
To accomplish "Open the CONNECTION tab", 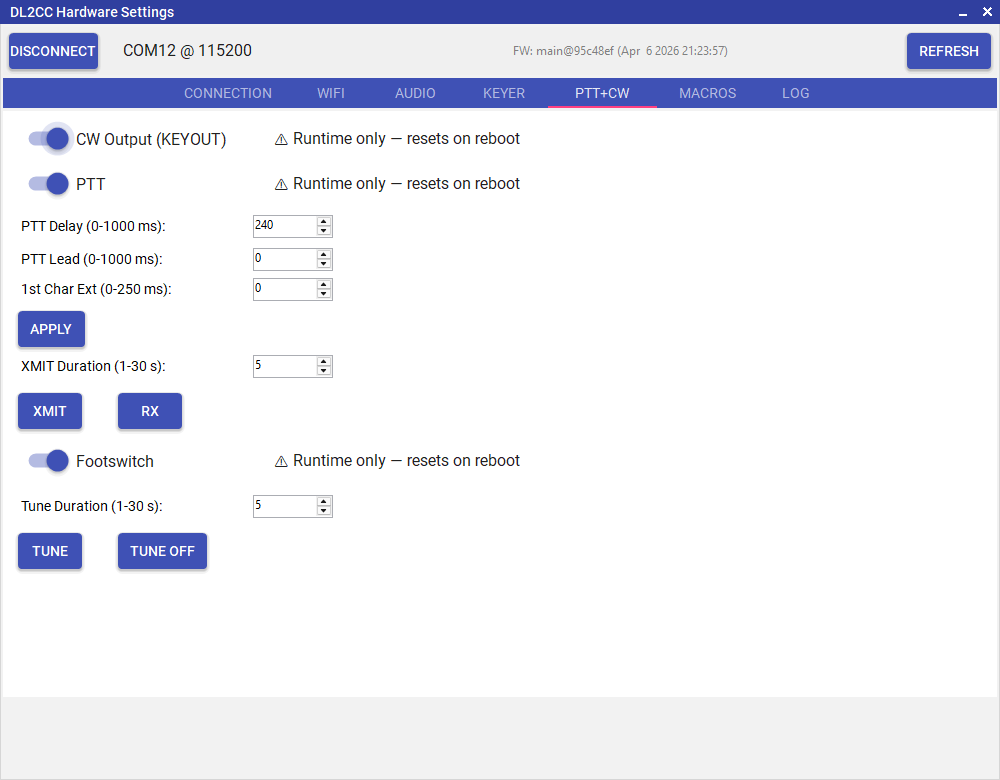I will 228,93.
